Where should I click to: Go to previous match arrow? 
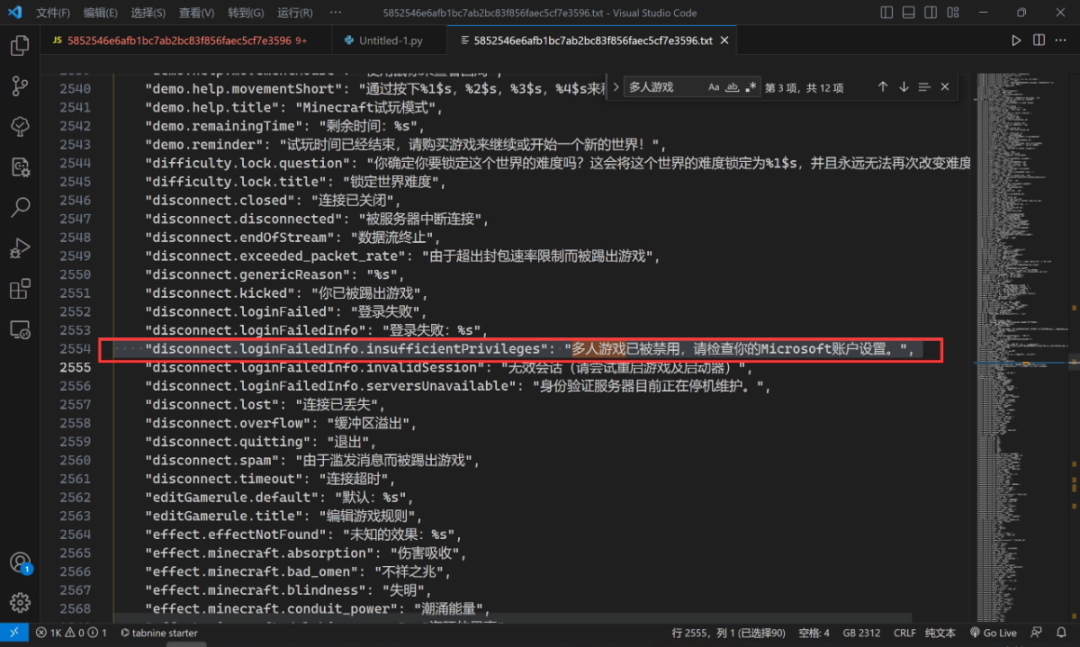coord(882,88)
